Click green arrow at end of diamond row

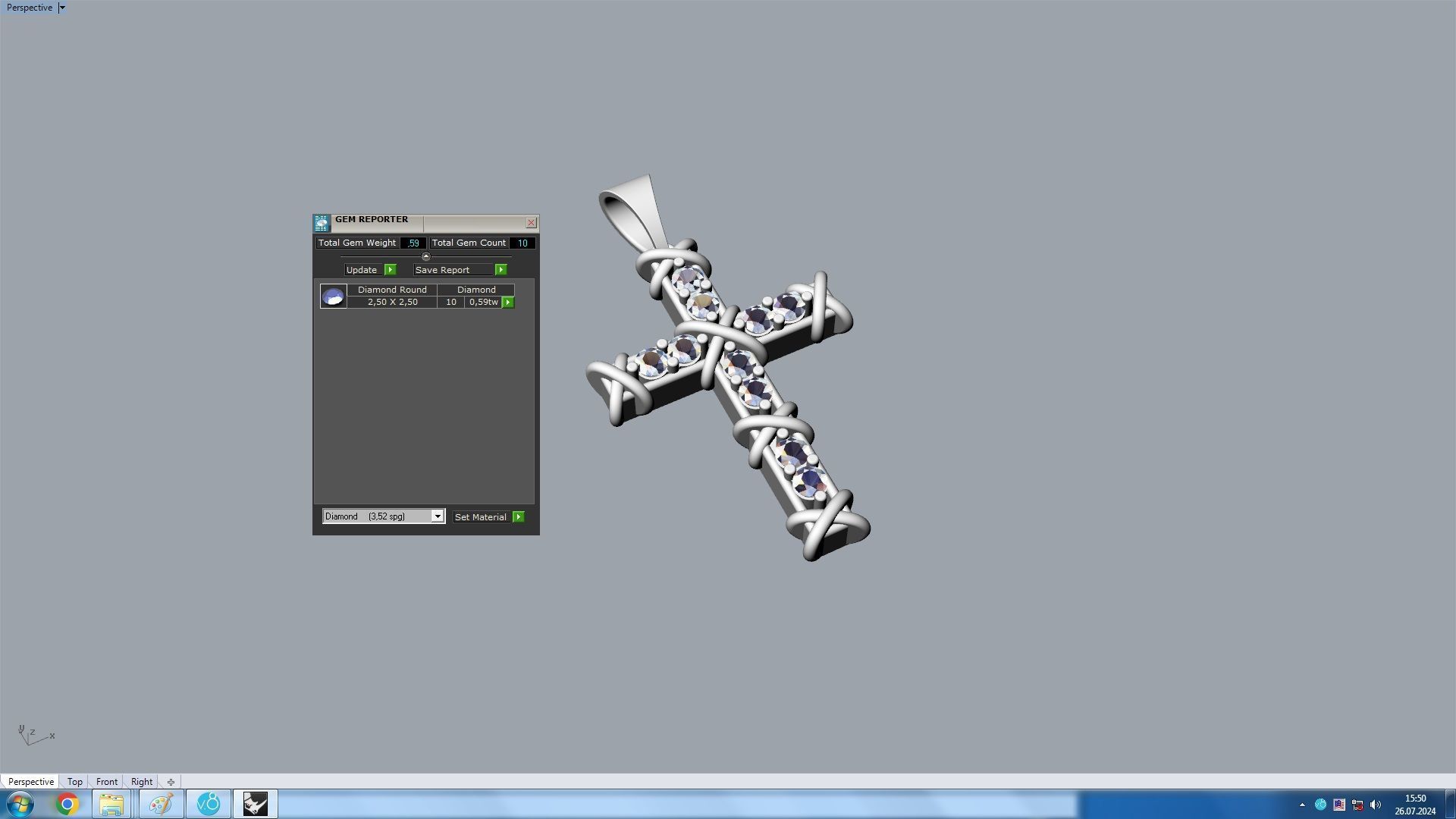[x=508, y=303]
